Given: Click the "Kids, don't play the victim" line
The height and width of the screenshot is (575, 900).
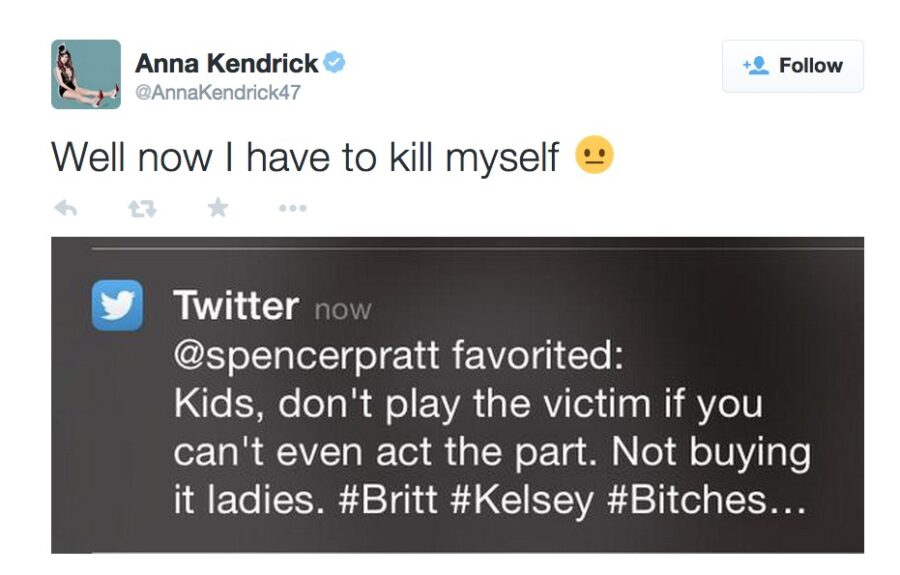Looking at the screenshot, I should tap(467, 404).
